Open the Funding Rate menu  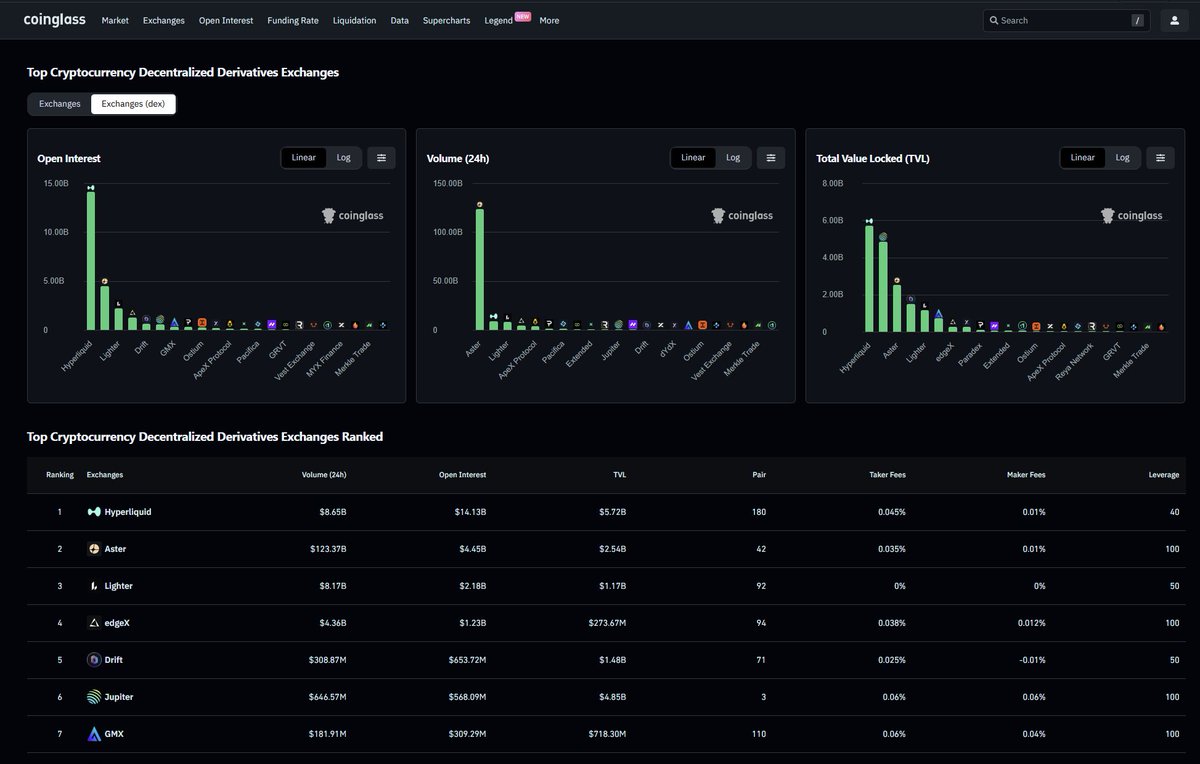click(293, 20)
